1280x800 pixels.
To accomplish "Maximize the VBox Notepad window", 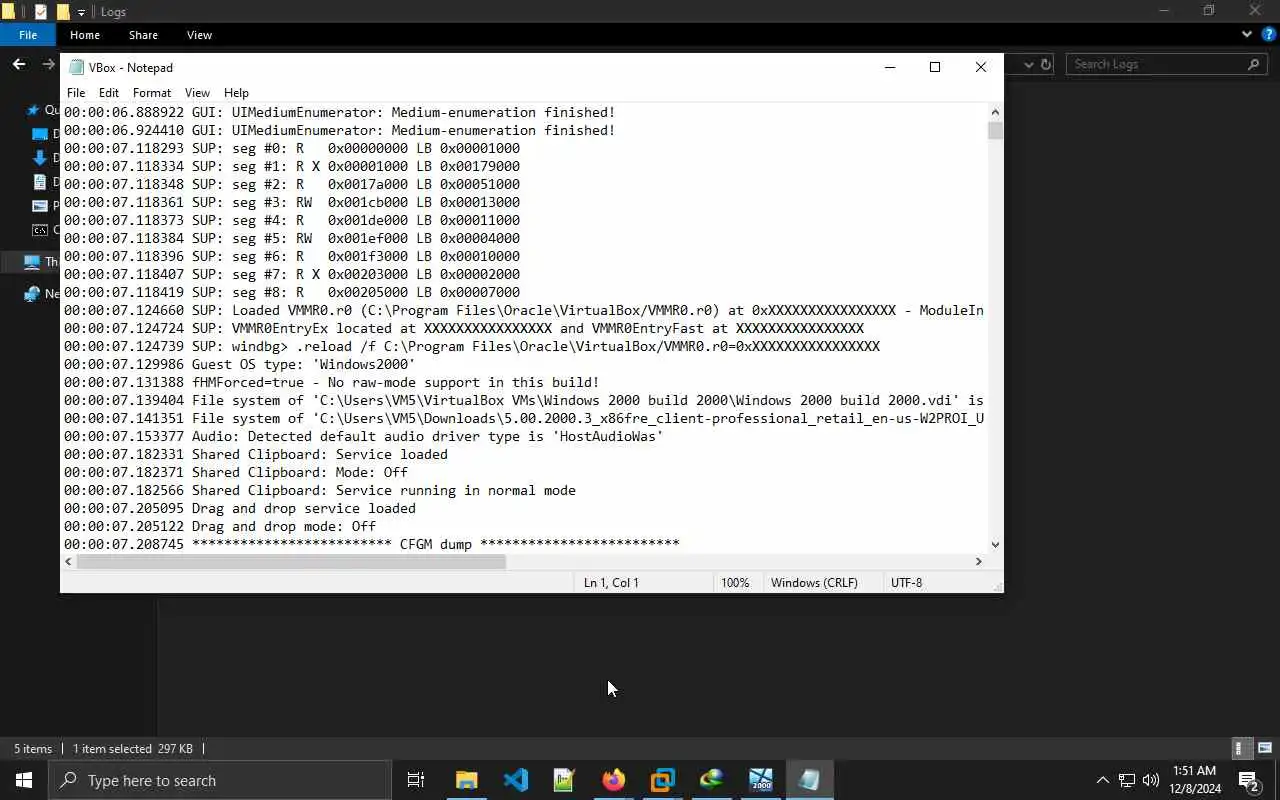I will (935, 67).
